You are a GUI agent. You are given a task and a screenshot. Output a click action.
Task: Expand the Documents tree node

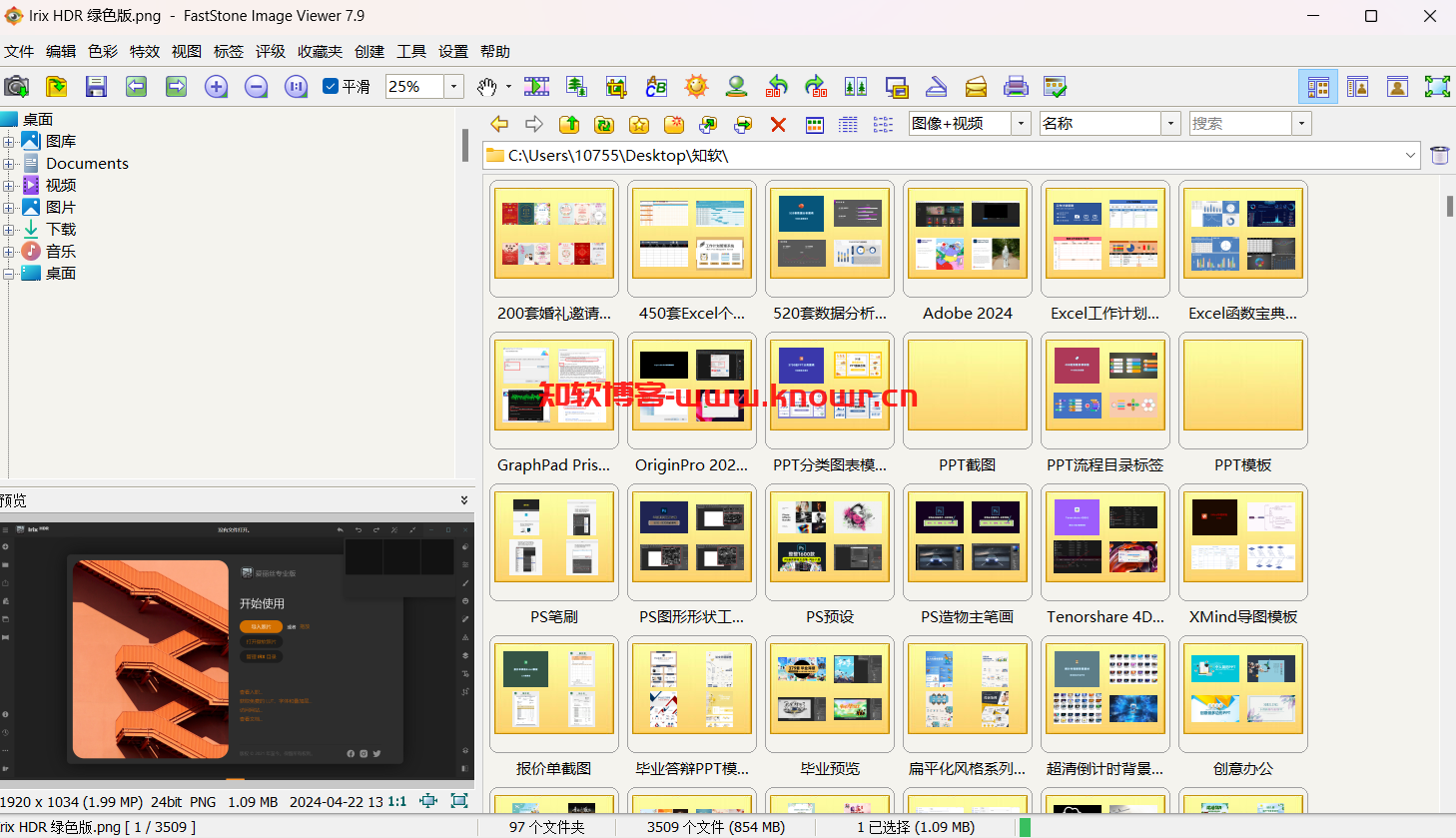[x=8, y=164]
